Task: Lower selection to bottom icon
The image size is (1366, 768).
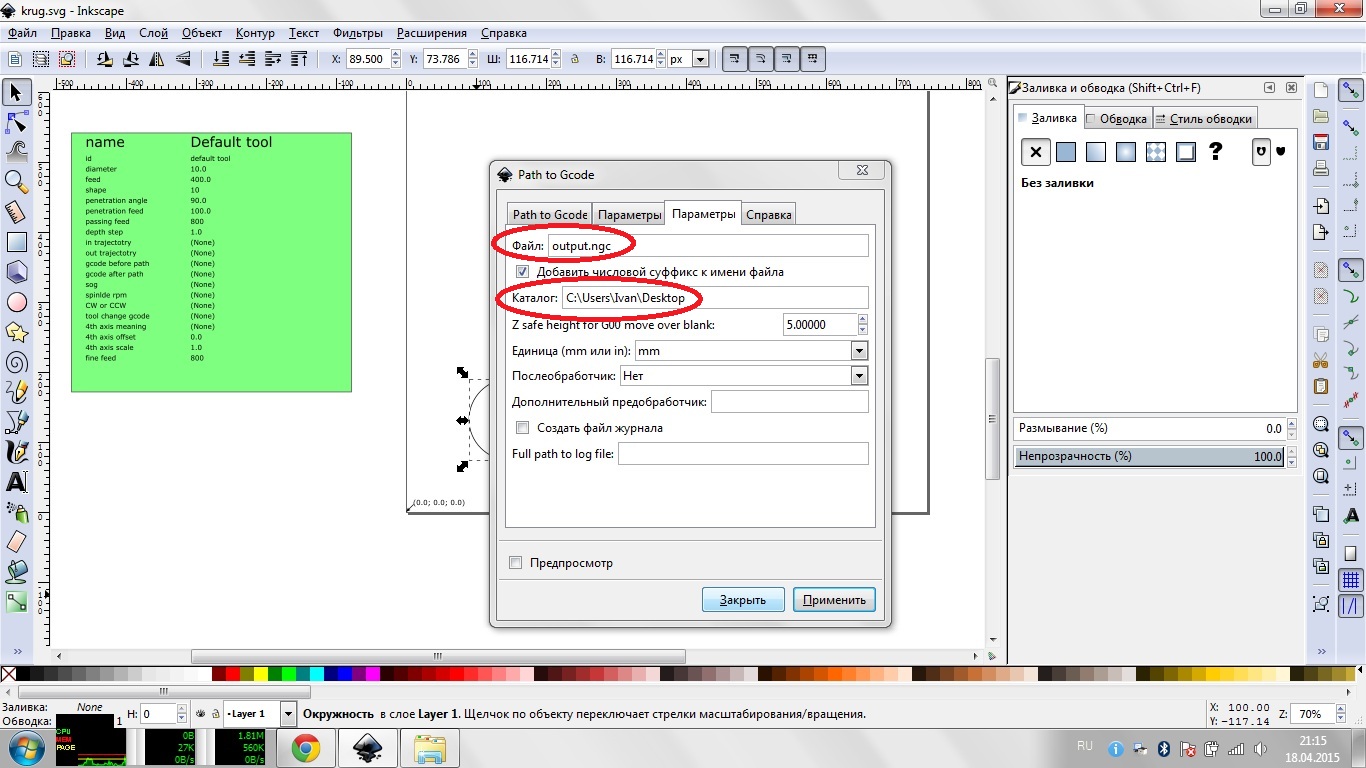Action: (221, 59)
